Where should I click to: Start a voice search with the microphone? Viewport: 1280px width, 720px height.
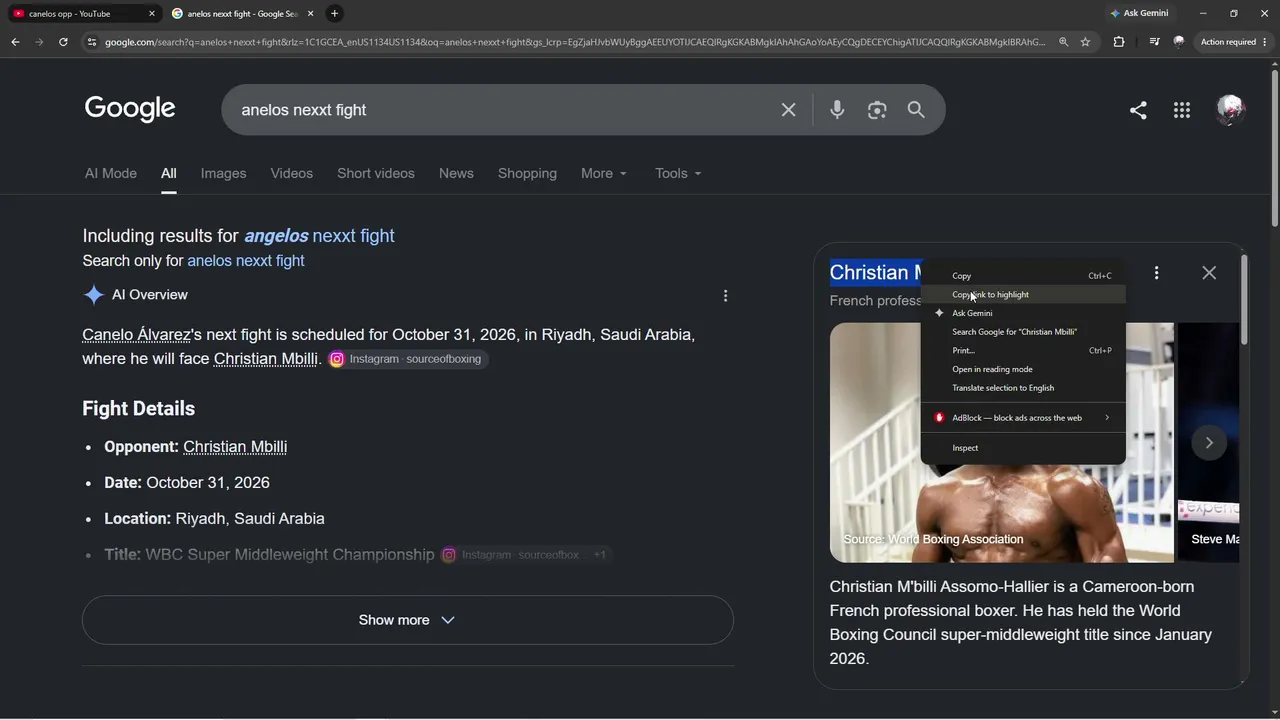837,110
